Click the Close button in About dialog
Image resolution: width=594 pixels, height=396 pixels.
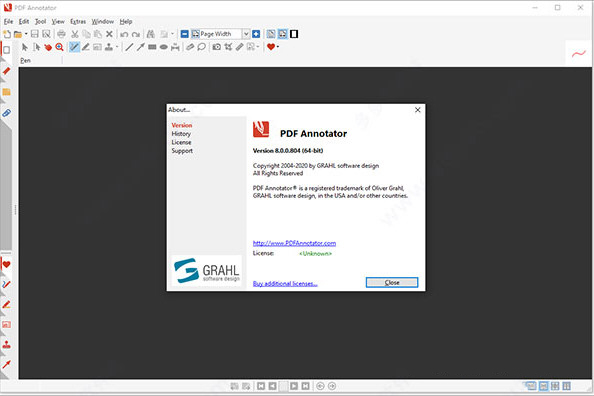click(x=392, y=282)
